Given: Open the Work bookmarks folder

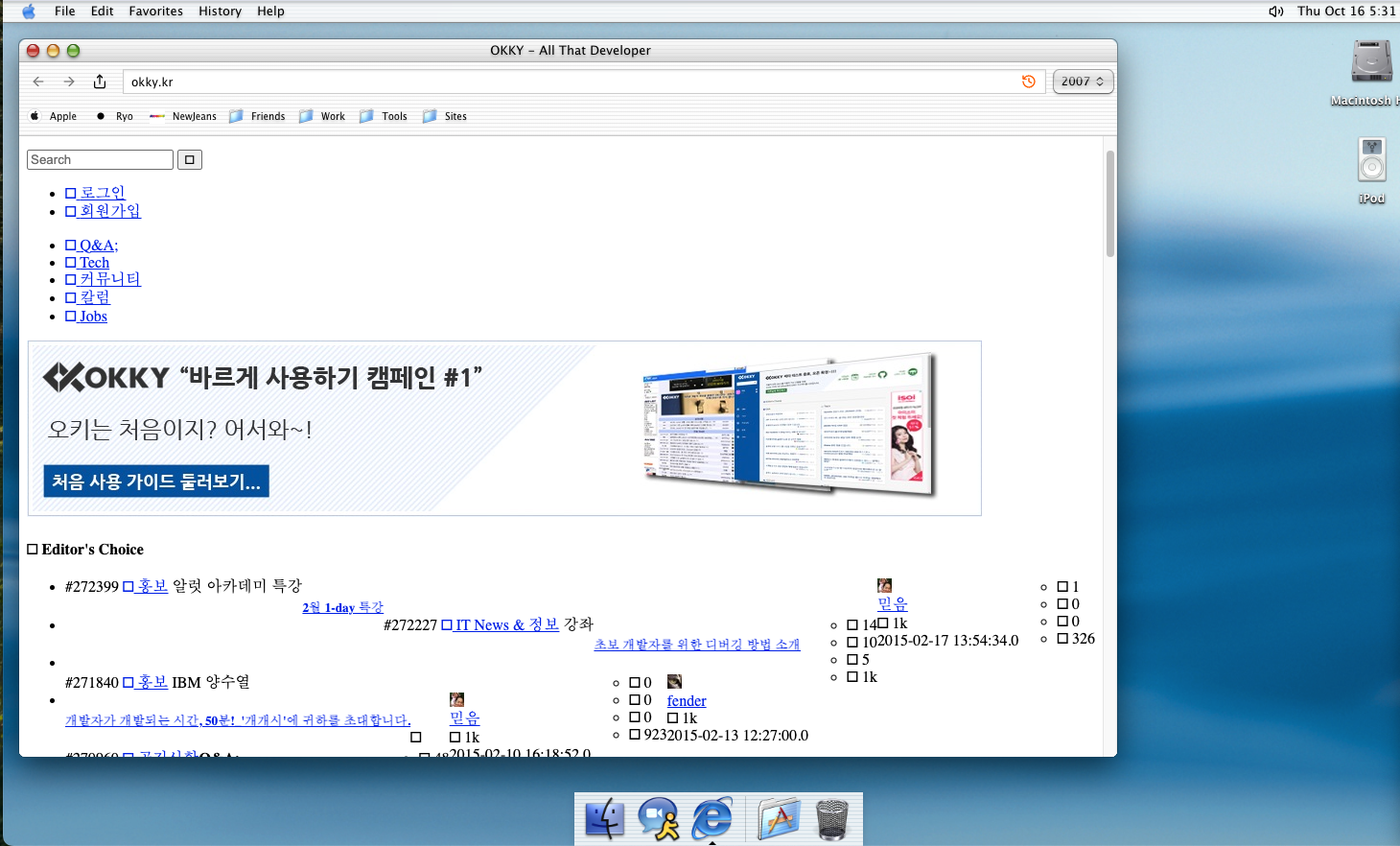Looking at the screenshot, I should (x=322, y=116).
